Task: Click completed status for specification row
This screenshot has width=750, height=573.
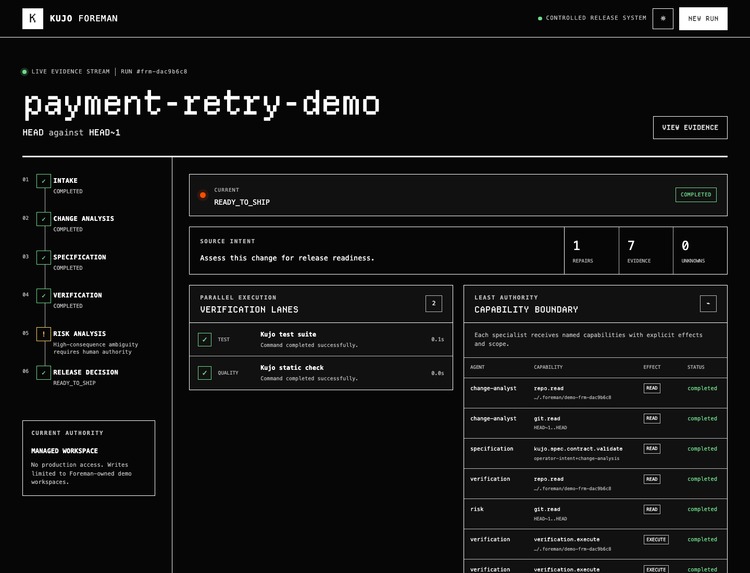Action: 702,449
